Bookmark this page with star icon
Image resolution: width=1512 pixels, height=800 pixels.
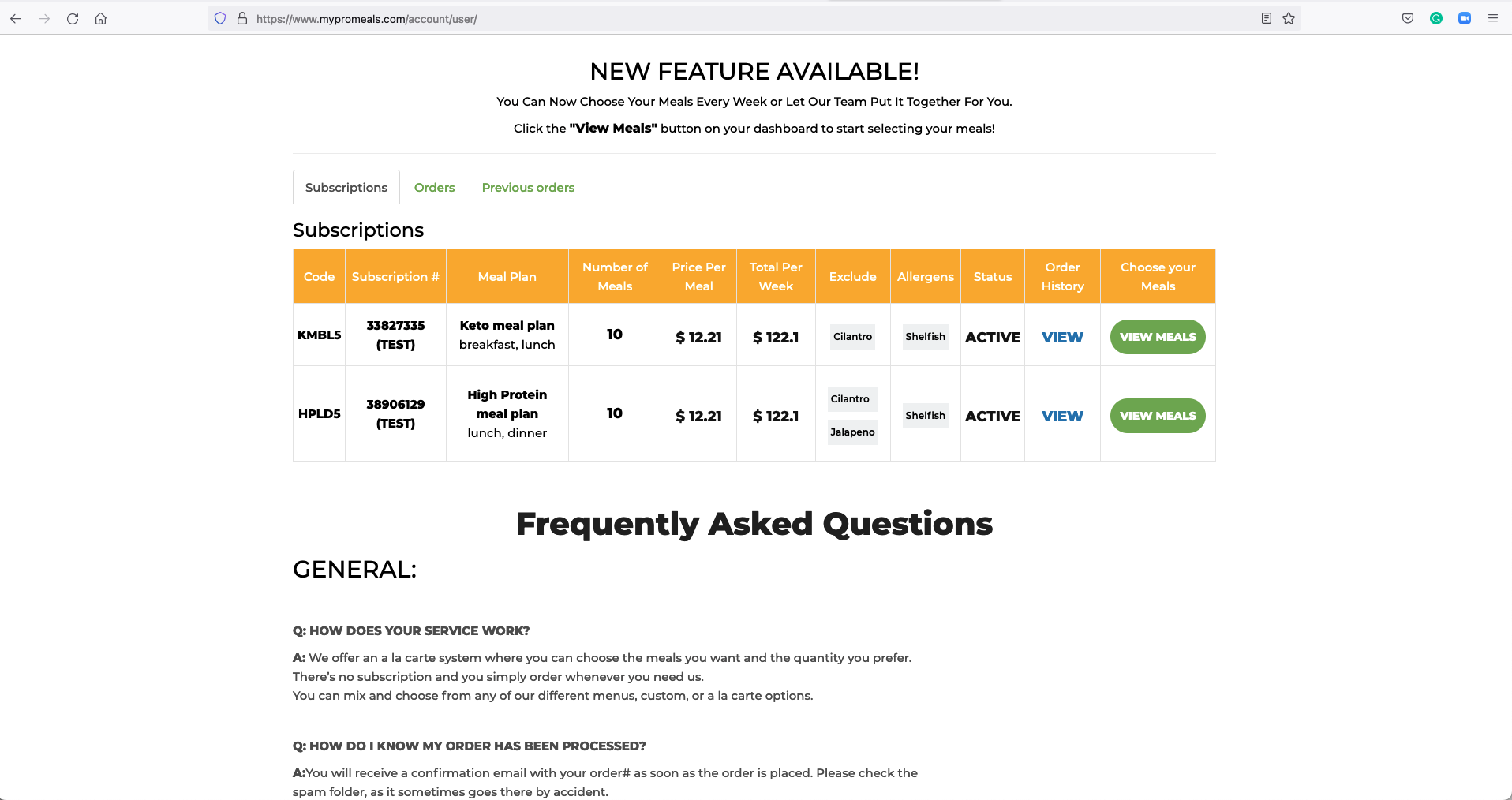1289,19
